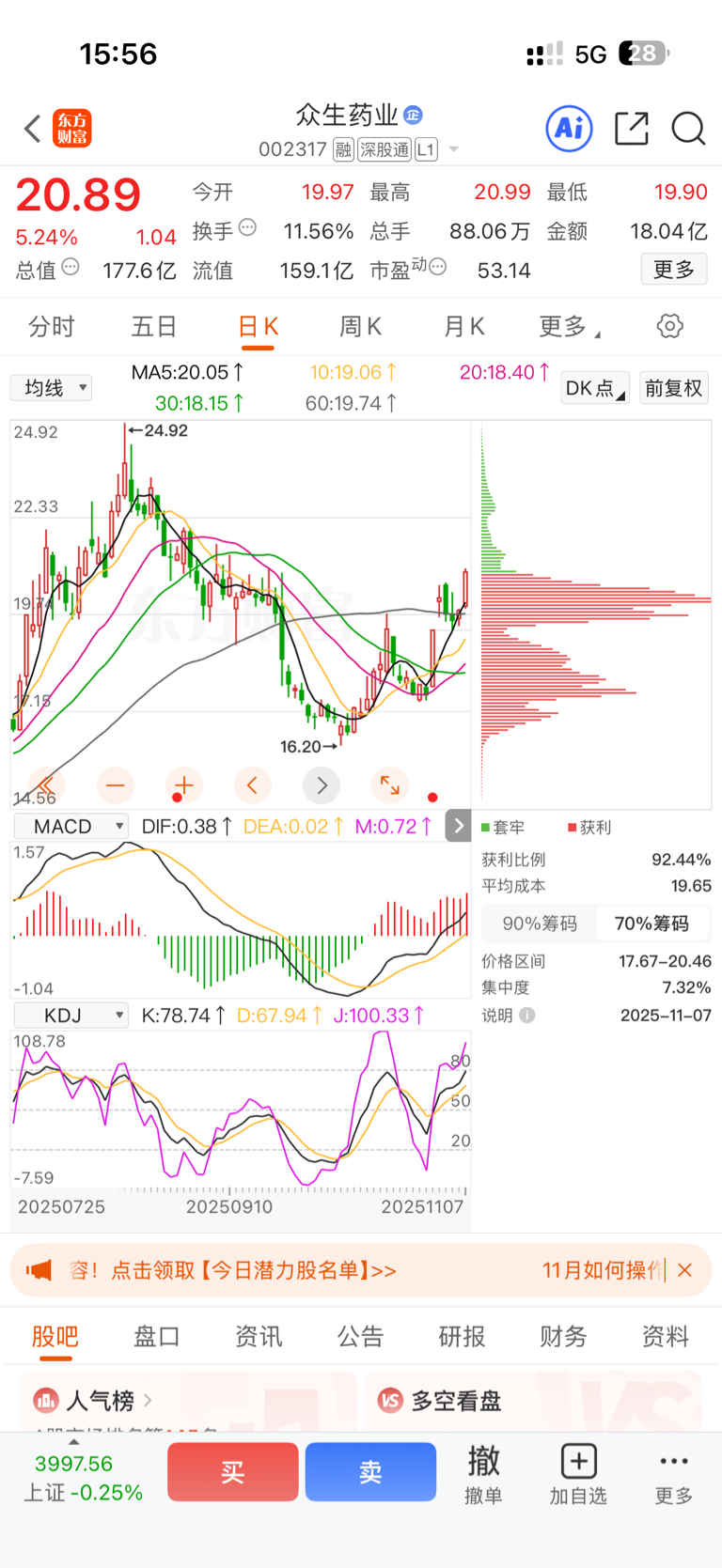Expand the 更多 chart period menu

pos(570,326)
